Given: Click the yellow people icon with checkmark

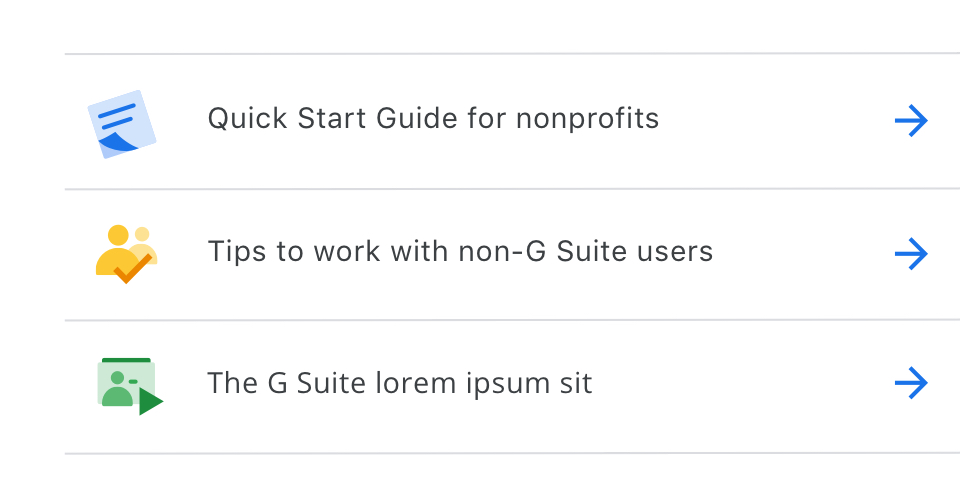Looking at the screenshot, I should 126,254.
